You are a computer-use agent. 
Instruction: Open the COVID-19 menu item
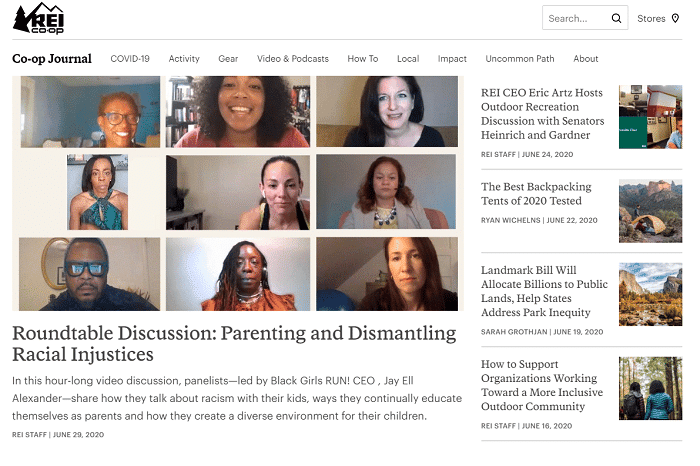(130, 58)
